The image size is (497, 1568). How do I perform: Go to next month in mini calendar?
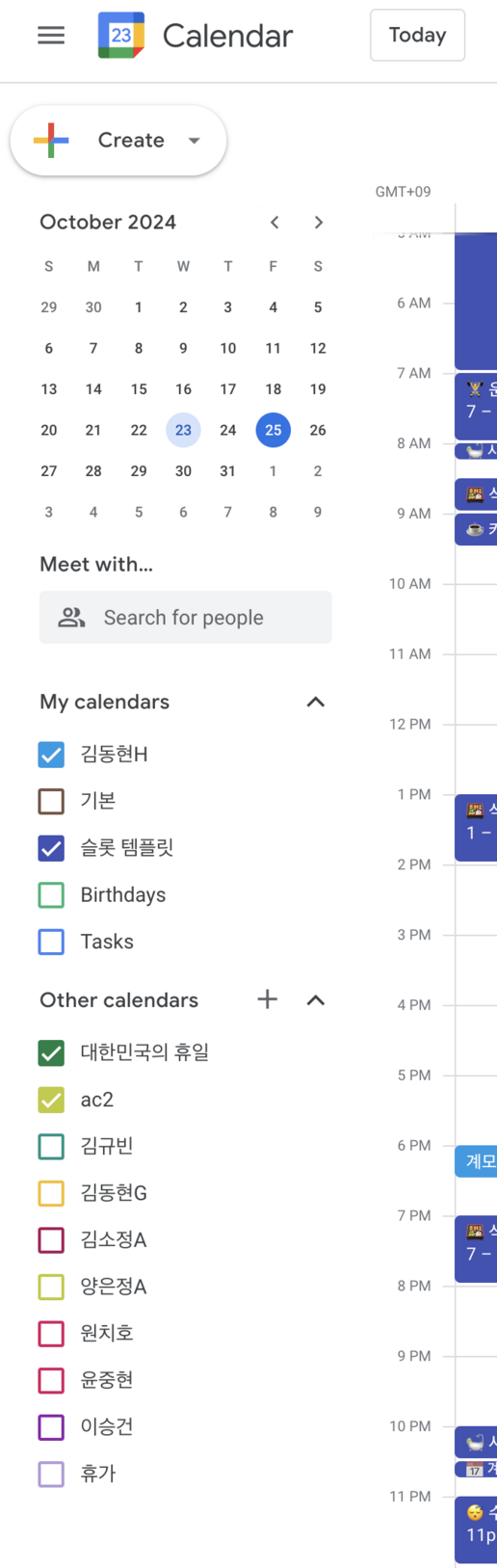click(x=318, y=223)
